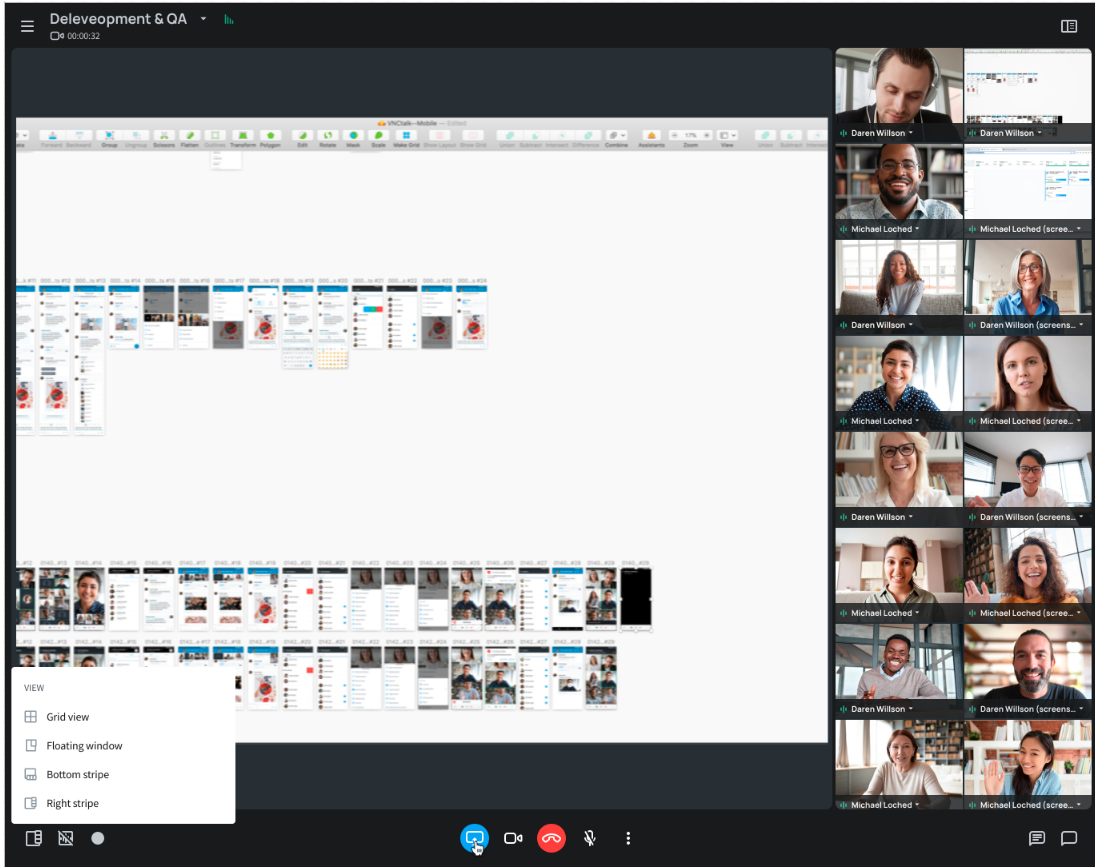Open the three-dot more options menu
Viewport: 1095px width, 867px height.
pyautogui.click(x=628, y=838)
